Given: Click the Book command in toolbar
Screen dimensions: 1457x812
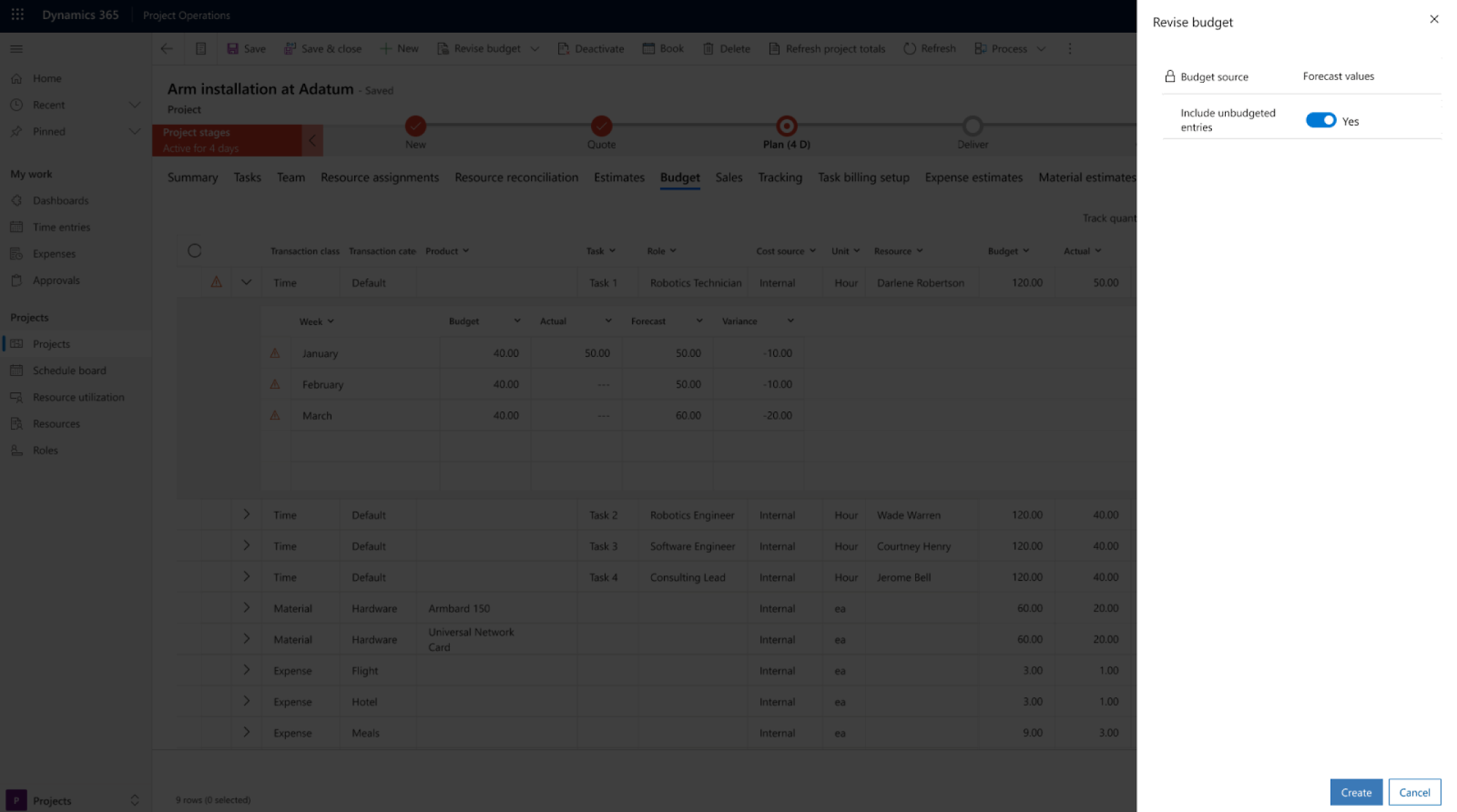Looking at the screenshot, I should (x=663, y=48).
